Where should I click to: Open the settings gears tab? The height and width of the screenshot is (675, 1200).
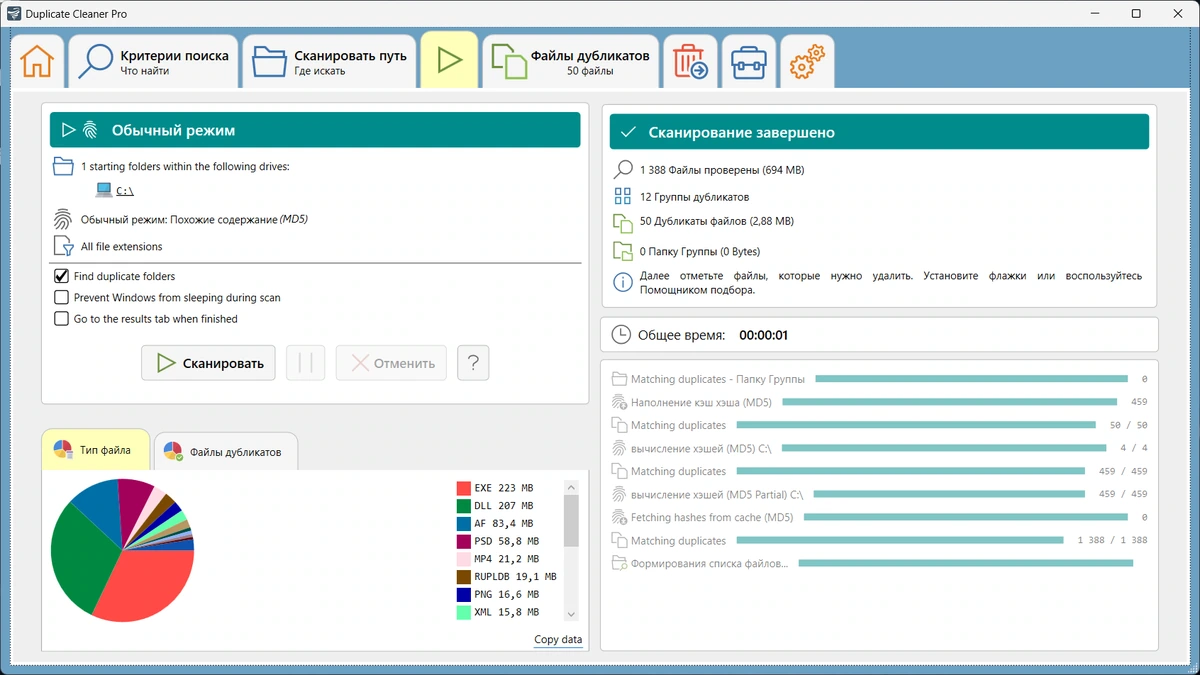tap(807, 61)
